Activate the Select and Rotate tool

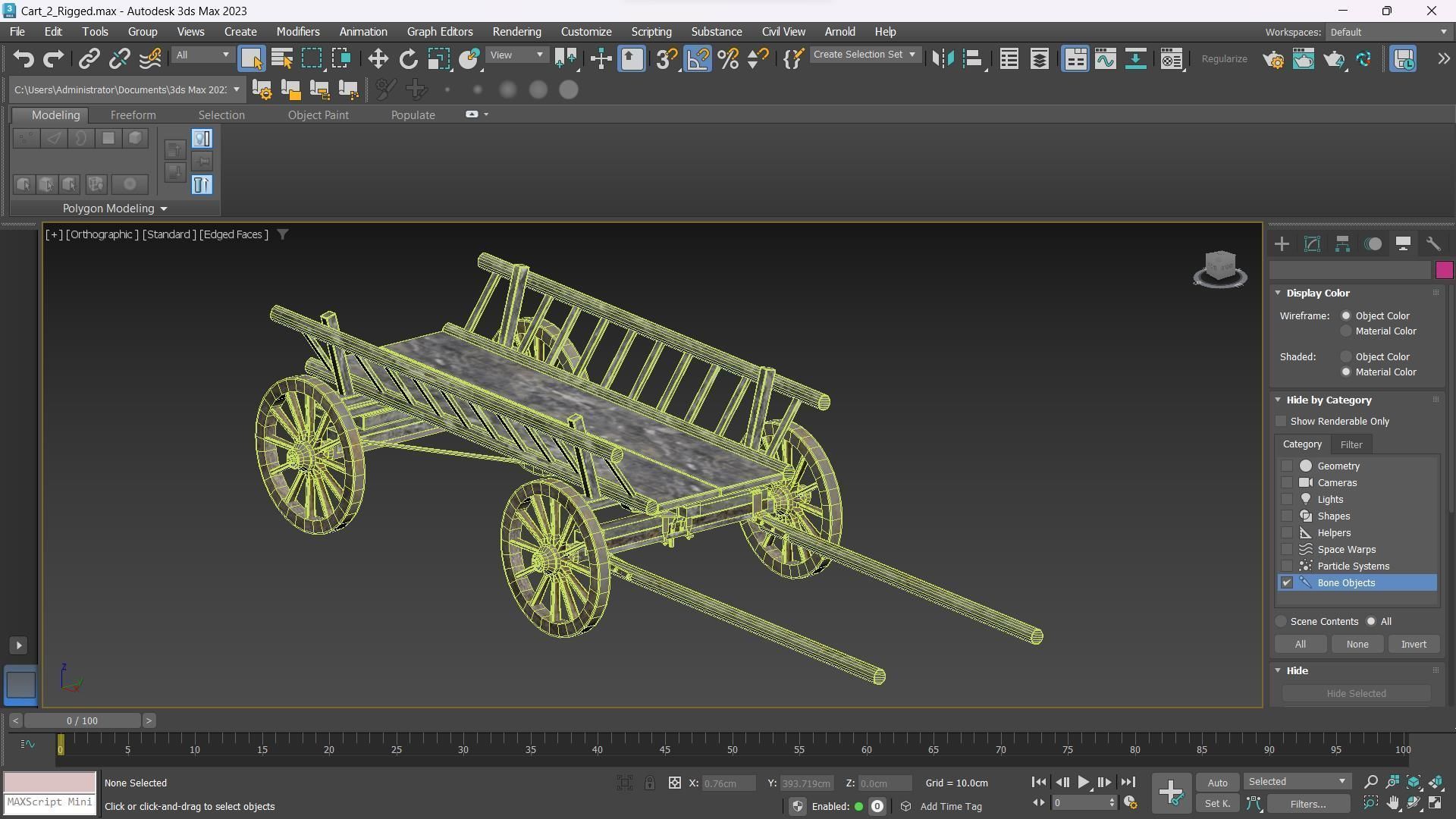pyautogui.click(x=409, y=59)
